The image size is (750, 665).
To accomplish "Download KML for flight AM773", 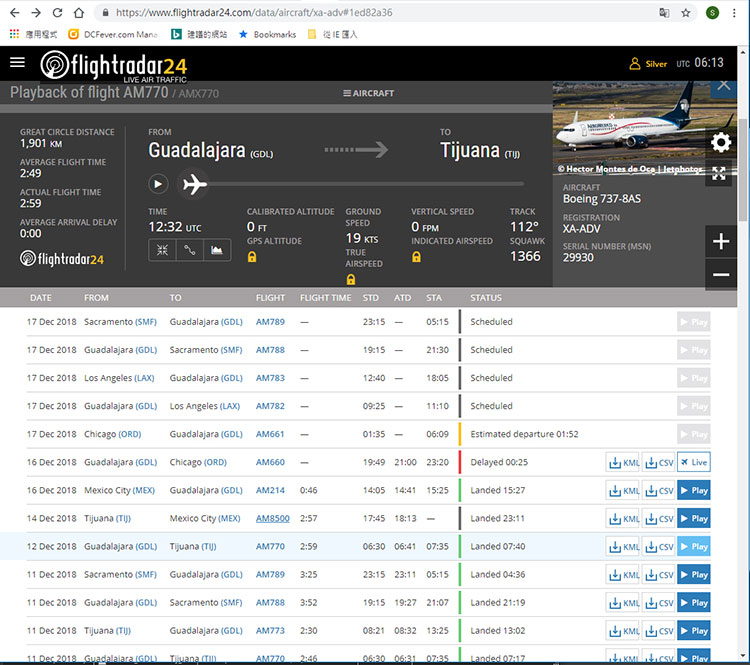I will (x=623, y=632).
